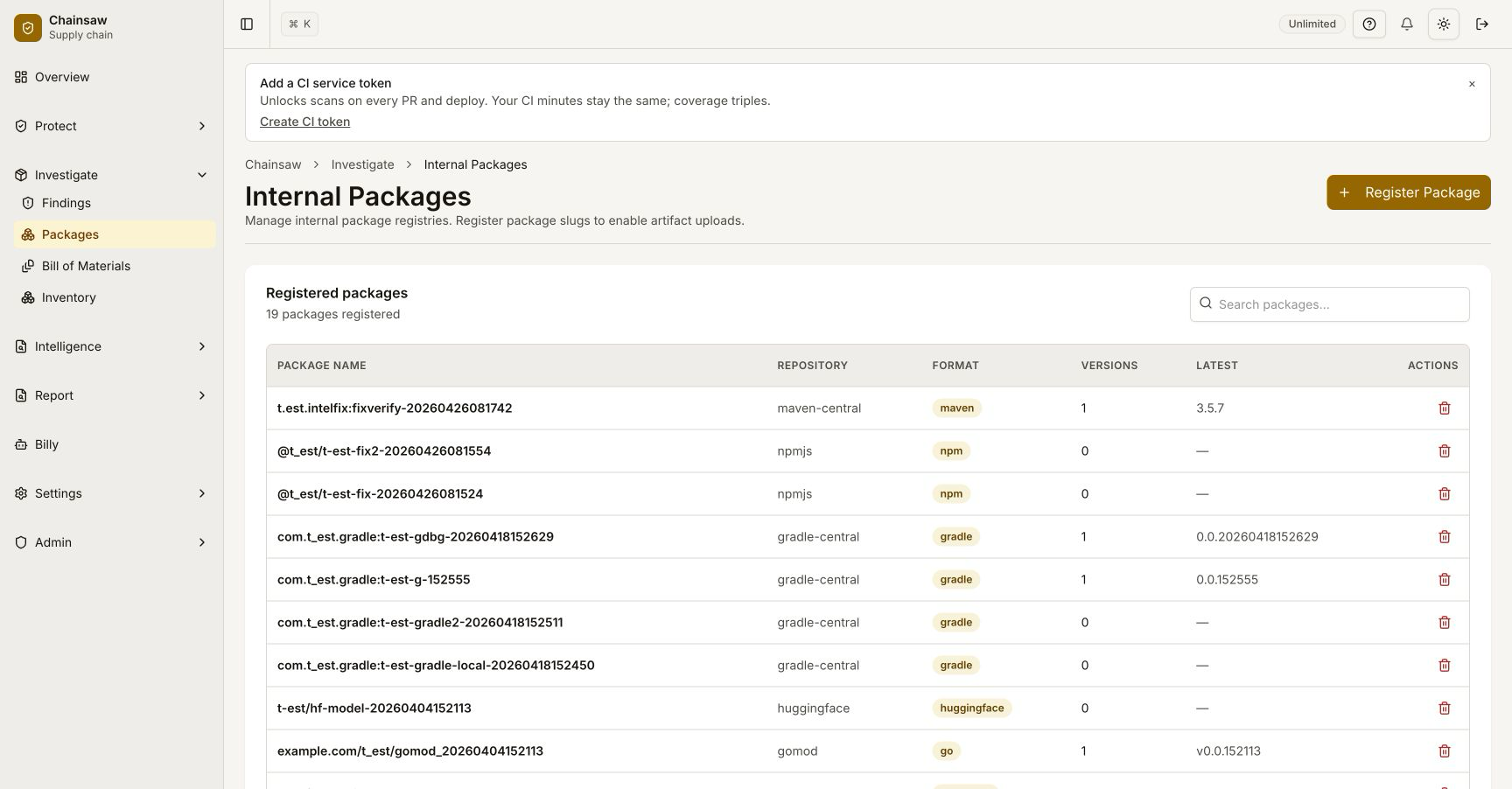Open Bill of Materials page
1512x789 pixels.
point(115,266)
